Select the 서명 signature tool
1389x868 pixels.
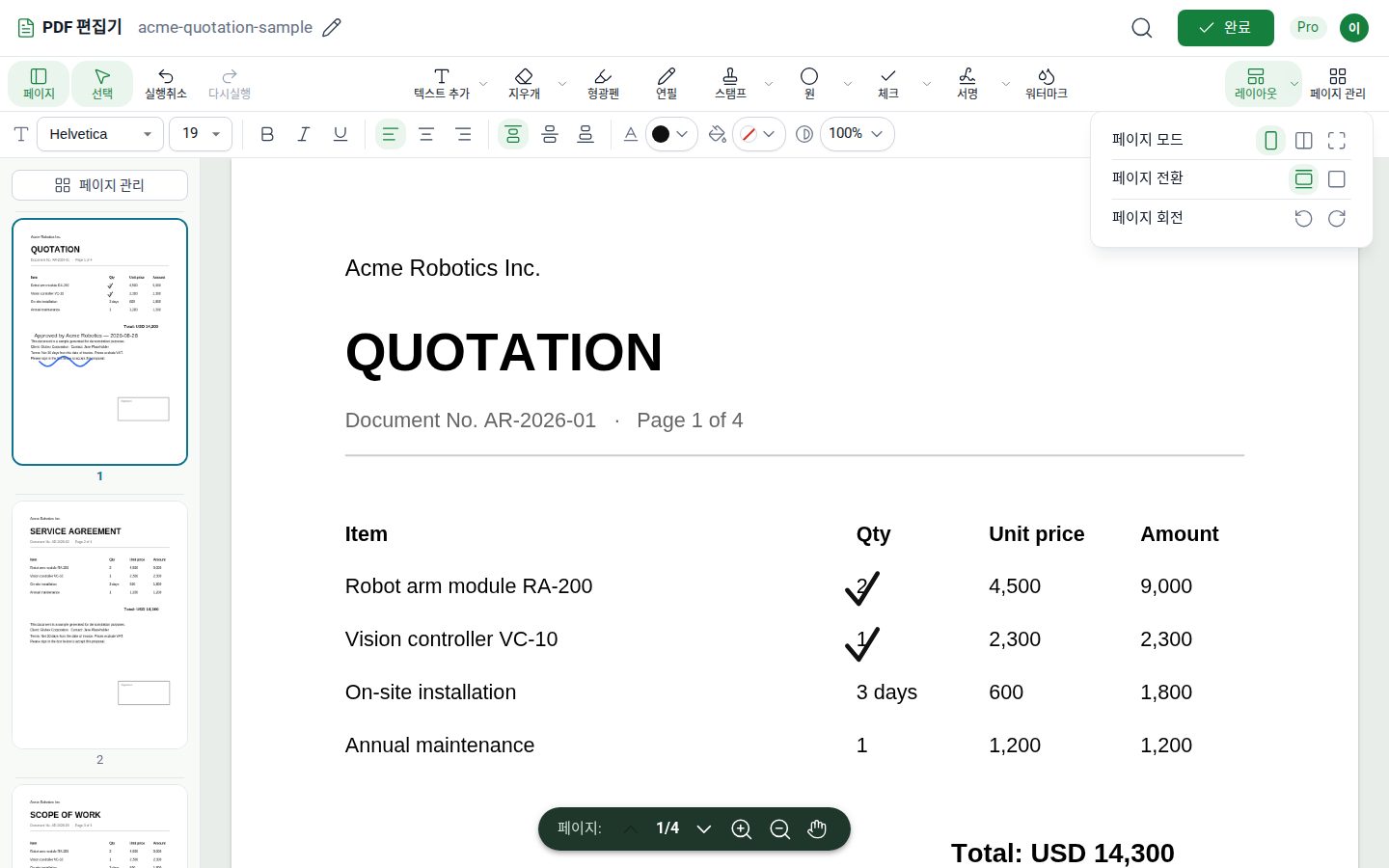pyautogui.click(x=967, y=84)
